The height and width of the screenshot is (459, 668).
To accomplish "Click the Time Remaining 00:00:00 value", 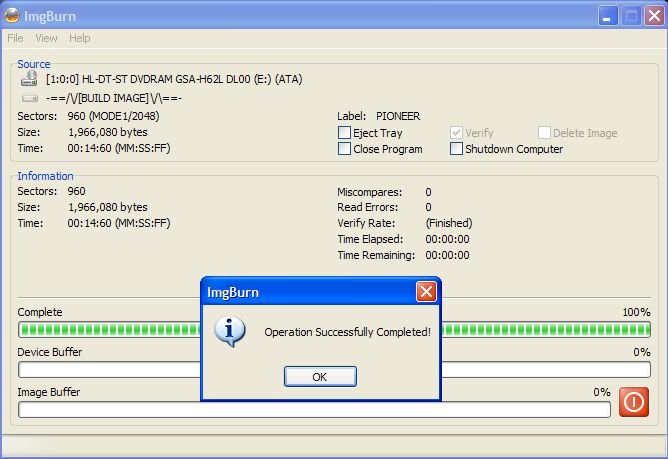I will (447, 255).
